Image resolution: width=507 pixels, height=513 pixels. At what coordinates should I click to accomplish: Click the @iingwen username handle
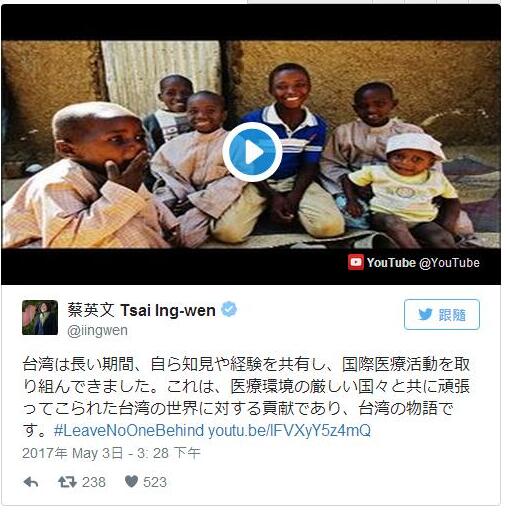click(97, 331)
